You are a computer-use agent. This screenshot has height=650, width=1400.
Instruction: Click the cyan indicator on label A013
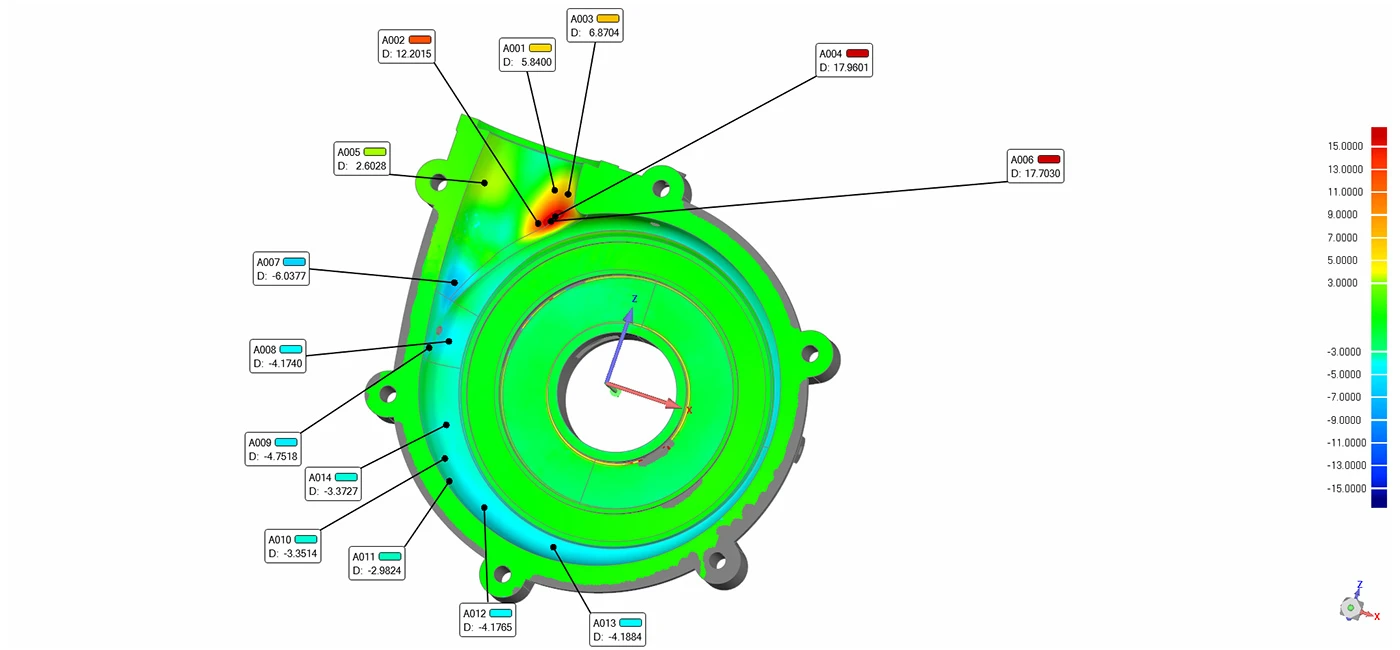point(629,622)
